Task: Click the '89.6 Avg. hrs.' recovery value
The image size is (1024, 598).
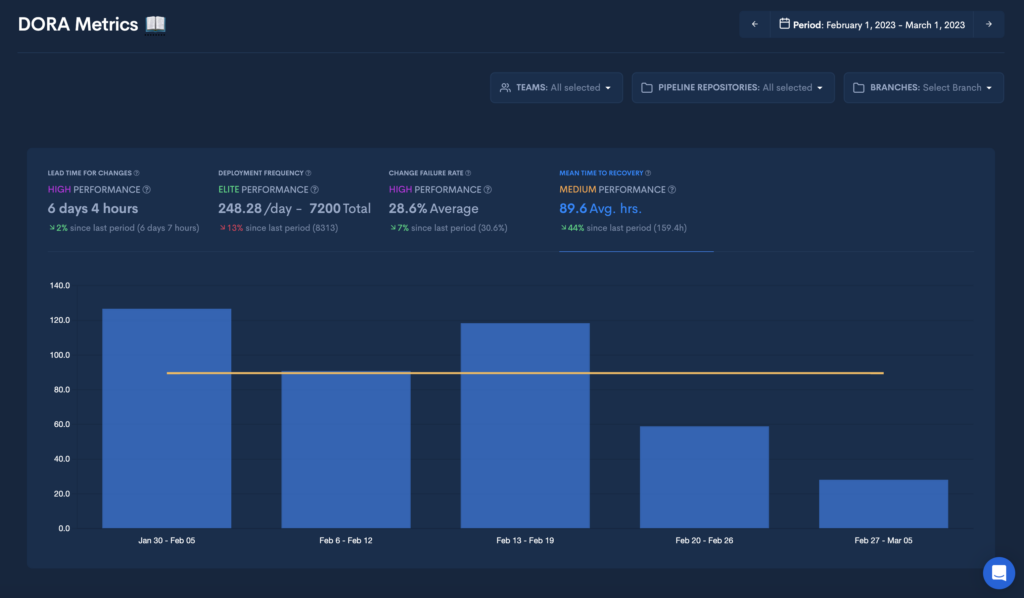Action: click(600, 209)
